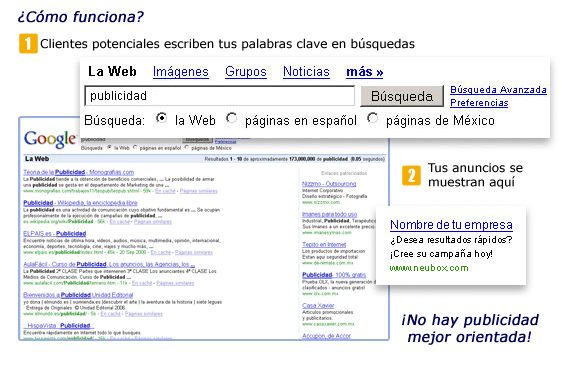Click the orange number 1 step icon

point(28,43)
